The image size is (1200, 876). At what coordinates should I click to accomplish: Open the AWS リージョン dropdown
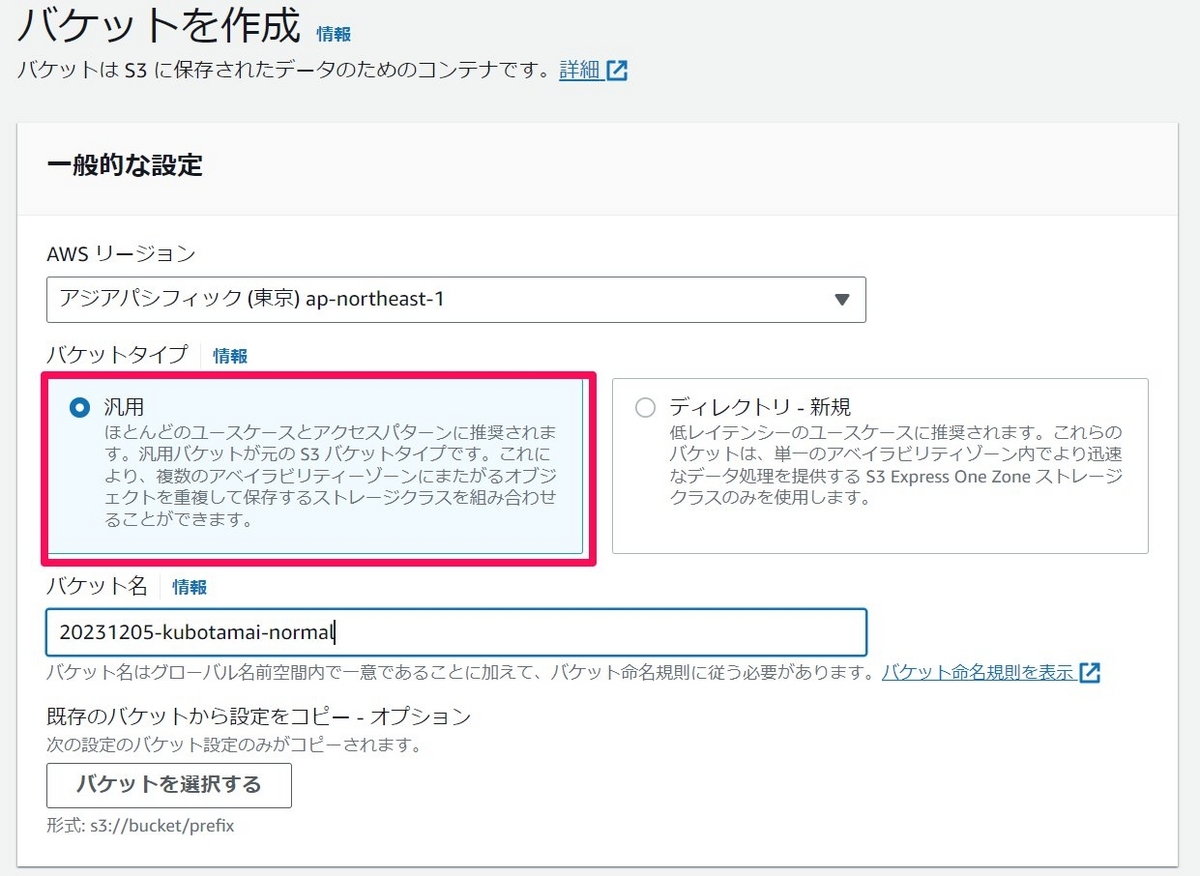pos(456,299)
